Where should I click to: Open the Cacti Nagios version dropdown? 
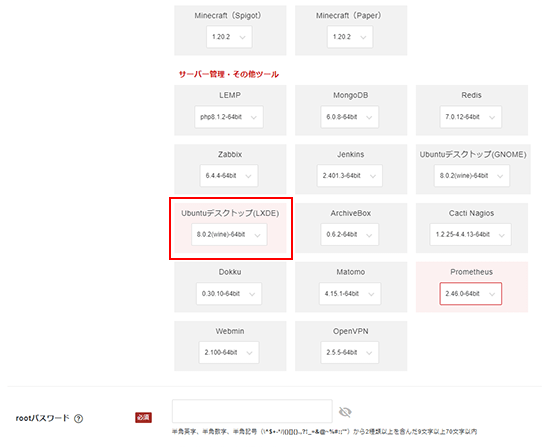[x=470, y=234]
